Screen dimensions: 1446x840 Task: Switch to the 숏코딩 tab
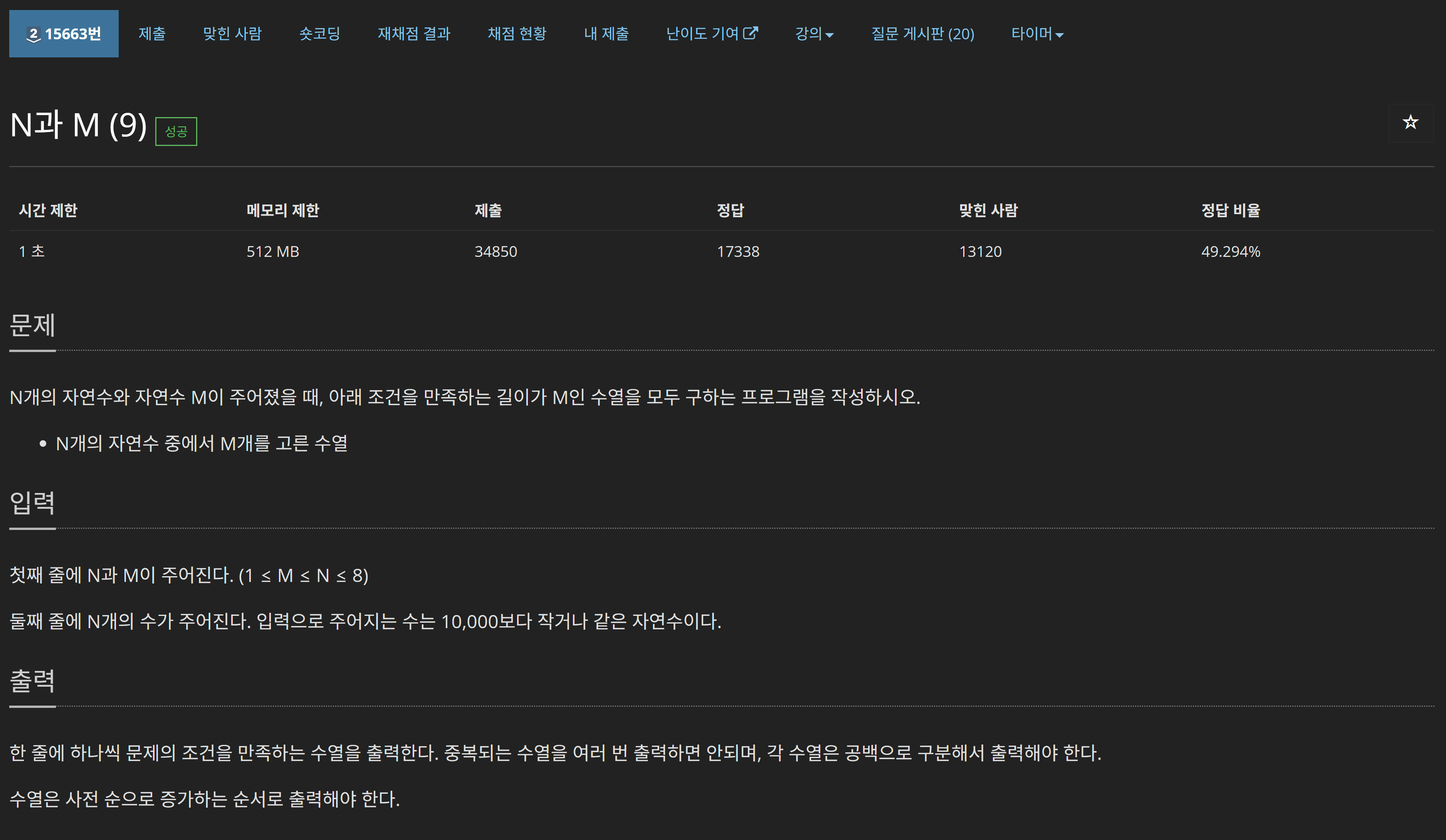coord(320,34)
